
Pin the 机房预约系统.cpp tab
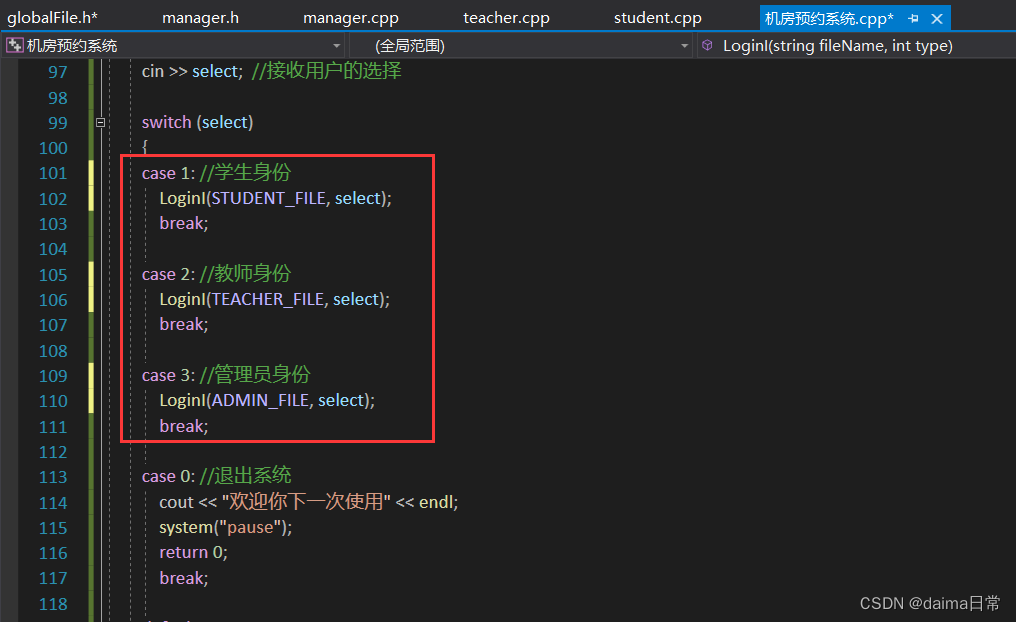[914, 18]
